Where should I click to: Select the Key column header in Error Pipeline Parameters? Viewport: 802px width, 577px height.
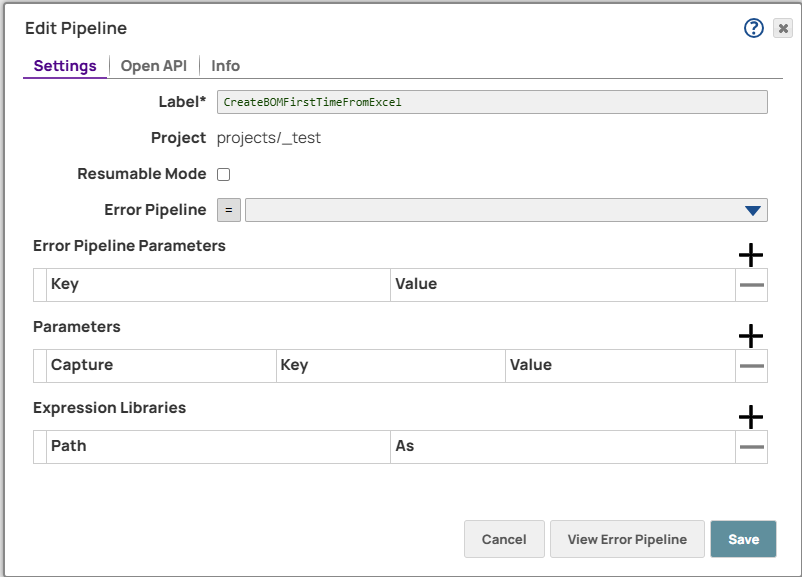(x=218, y=285)
